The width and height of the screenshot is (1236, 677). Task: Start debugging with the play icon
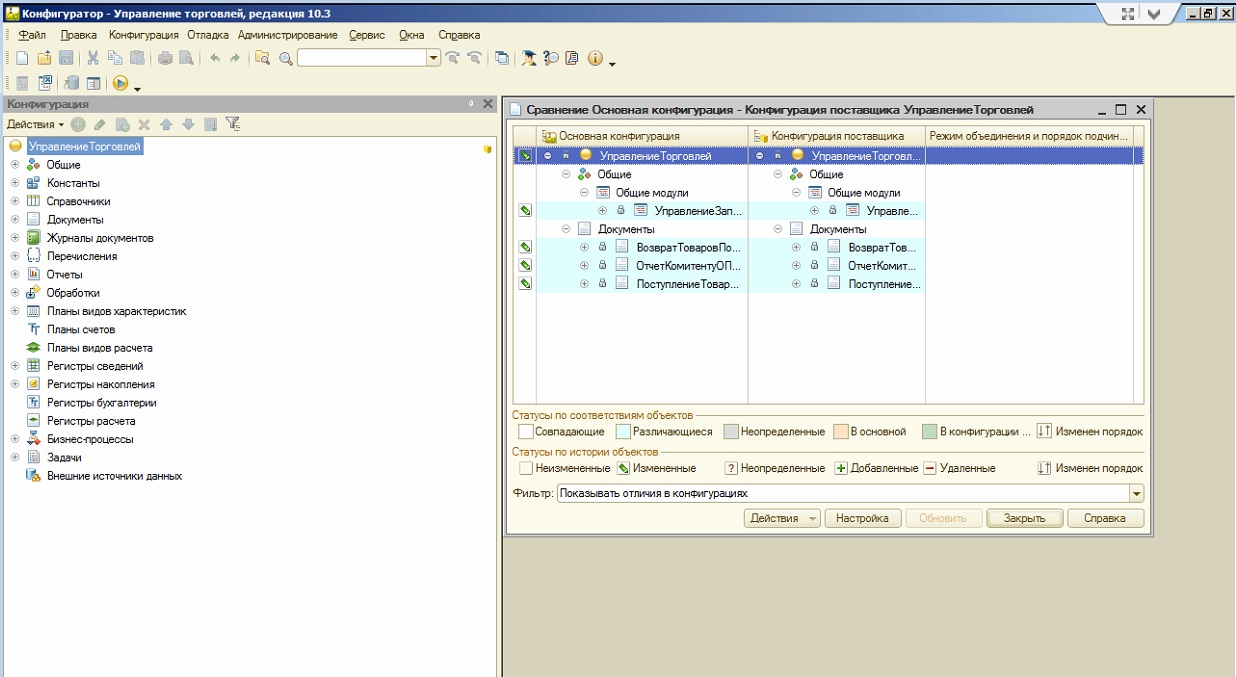tap(120, 84)
